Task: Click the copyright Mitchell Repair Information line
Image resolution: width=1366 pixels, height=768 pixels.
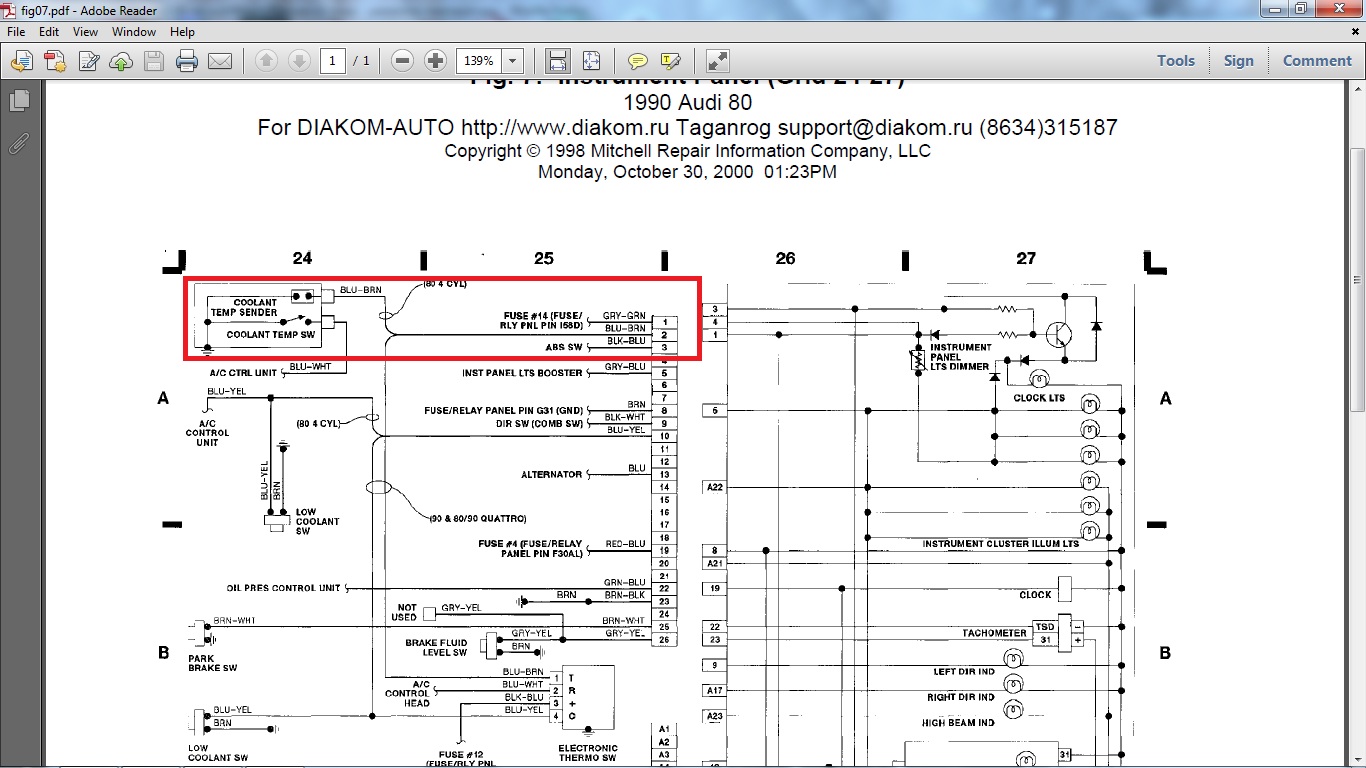Action: tap(687, 151)
